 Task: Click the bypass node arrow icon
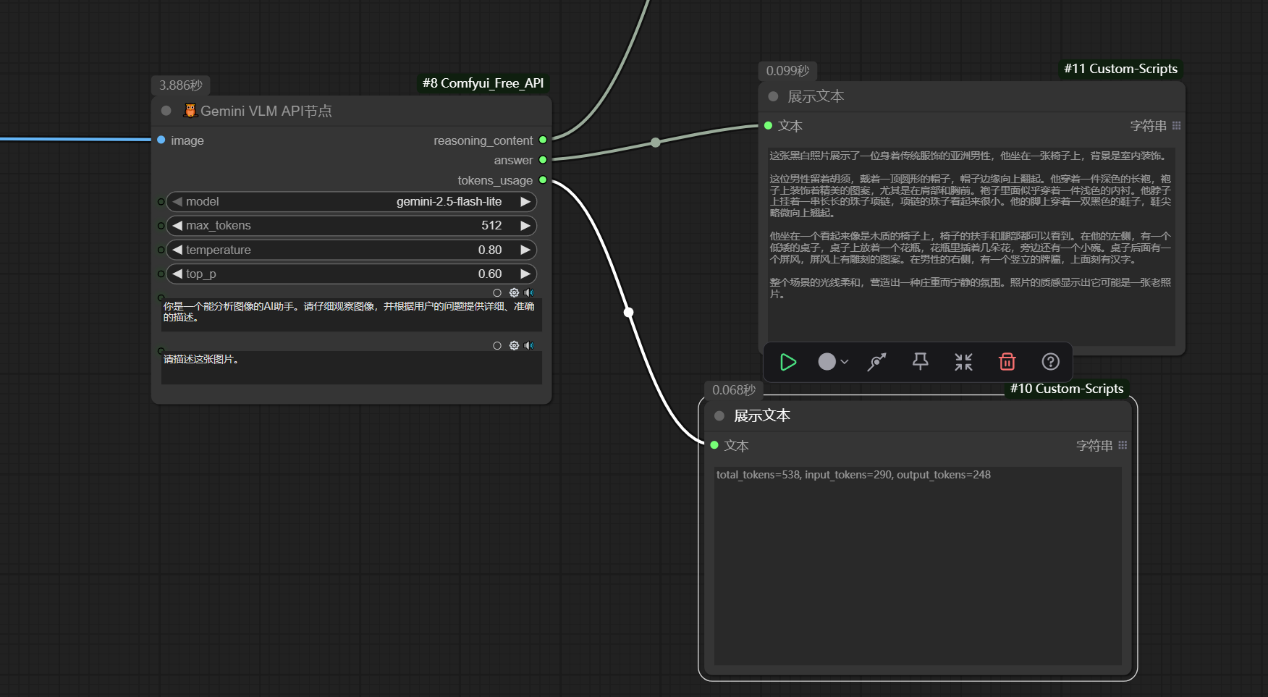coord(877,362)
